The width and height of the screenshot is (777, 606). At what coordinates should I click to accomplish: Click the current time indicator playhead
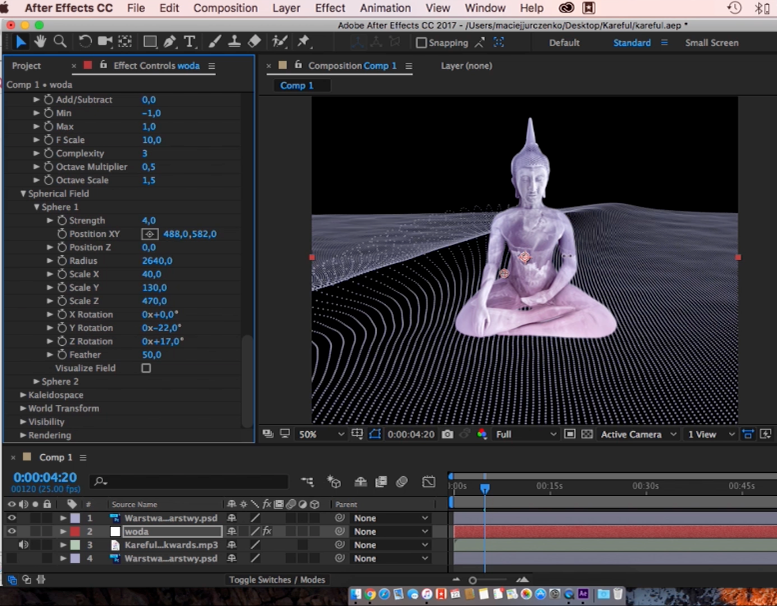[485, 489]
